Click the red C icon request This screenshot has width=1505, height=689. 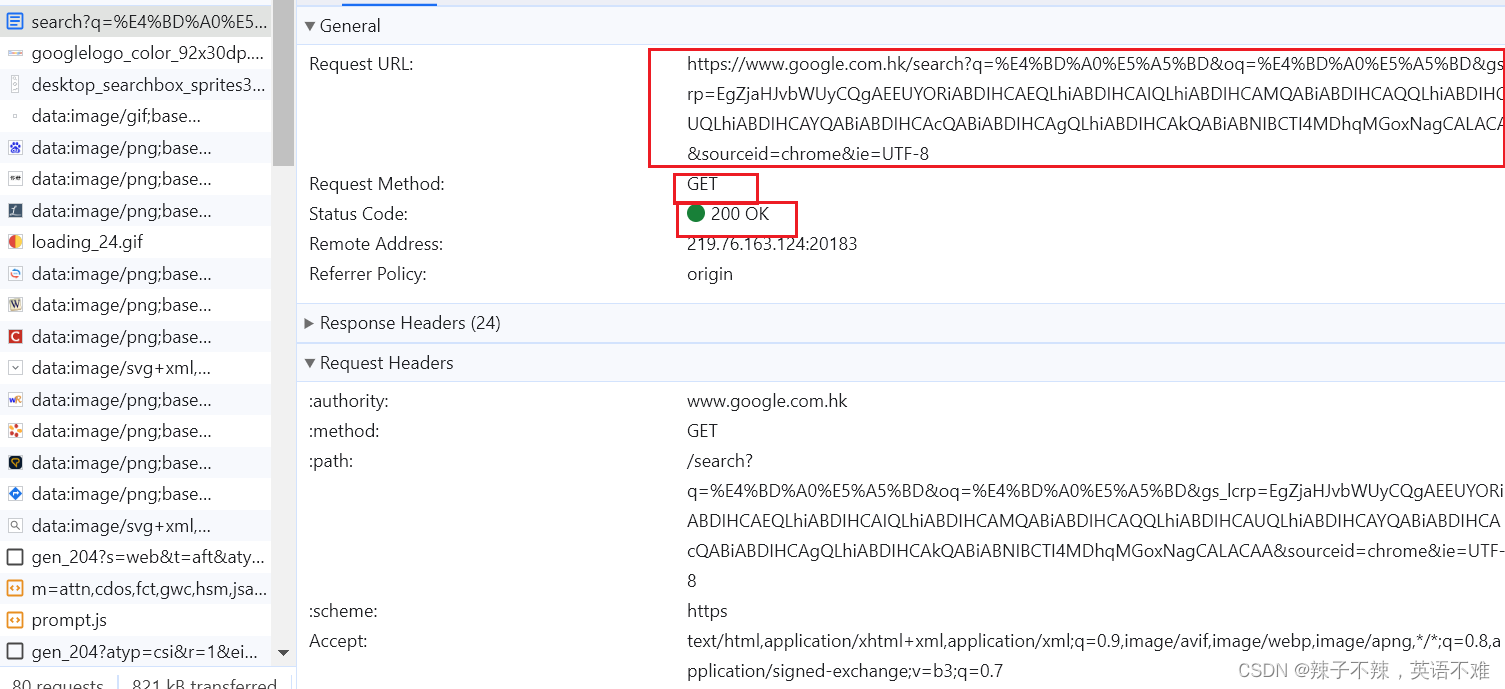click(15, 337)
